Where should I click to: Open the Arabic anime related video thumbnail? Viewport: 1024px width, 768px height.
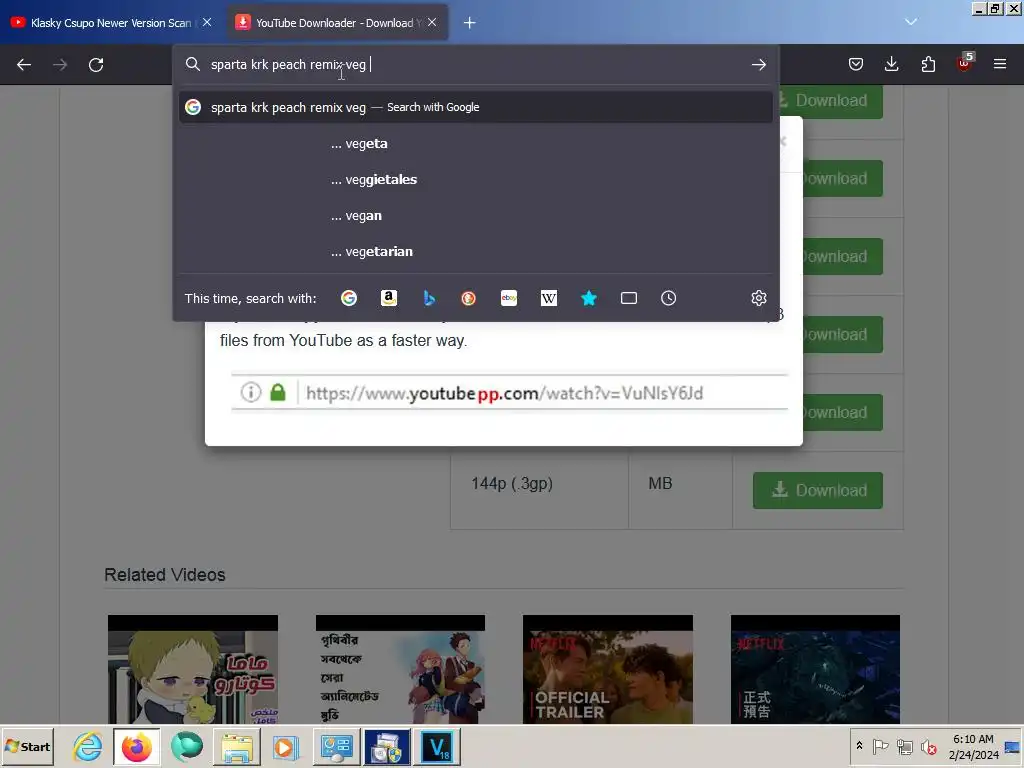coord(193,669)
